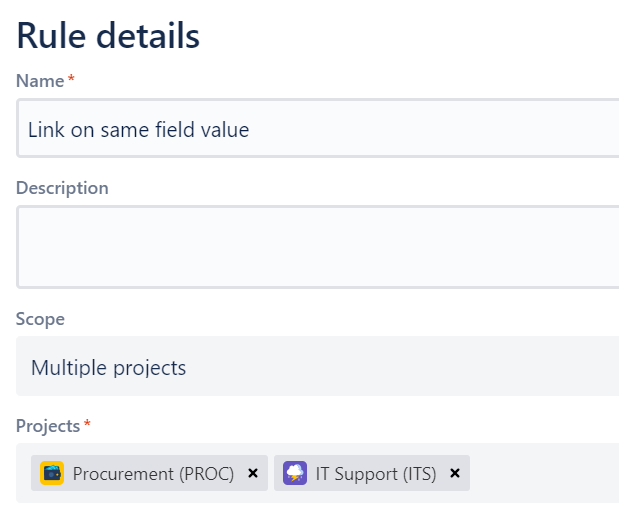The height and width of the screenshot is (520, 619).
Task: Click the Projects field label
Action: click(x=48, y=426)
